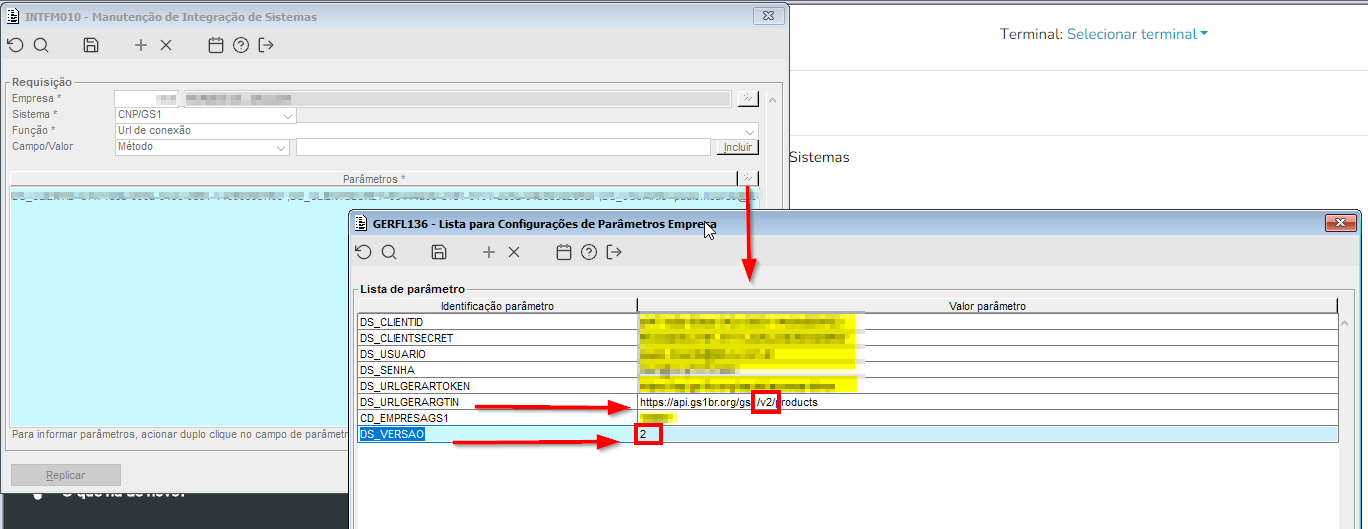Viewport: 1368px width, 529px height.
Task: Add a new parameter row in GERFL136
Action: point(489,252)
